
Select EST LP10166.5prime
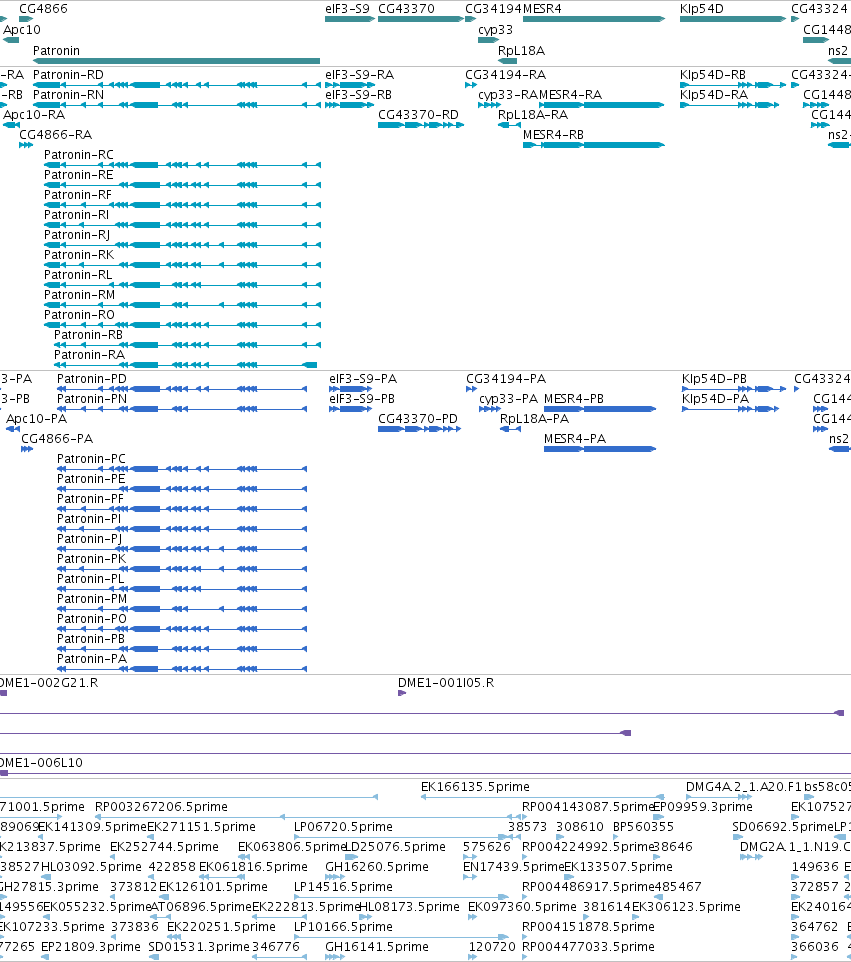coord(401,937)
